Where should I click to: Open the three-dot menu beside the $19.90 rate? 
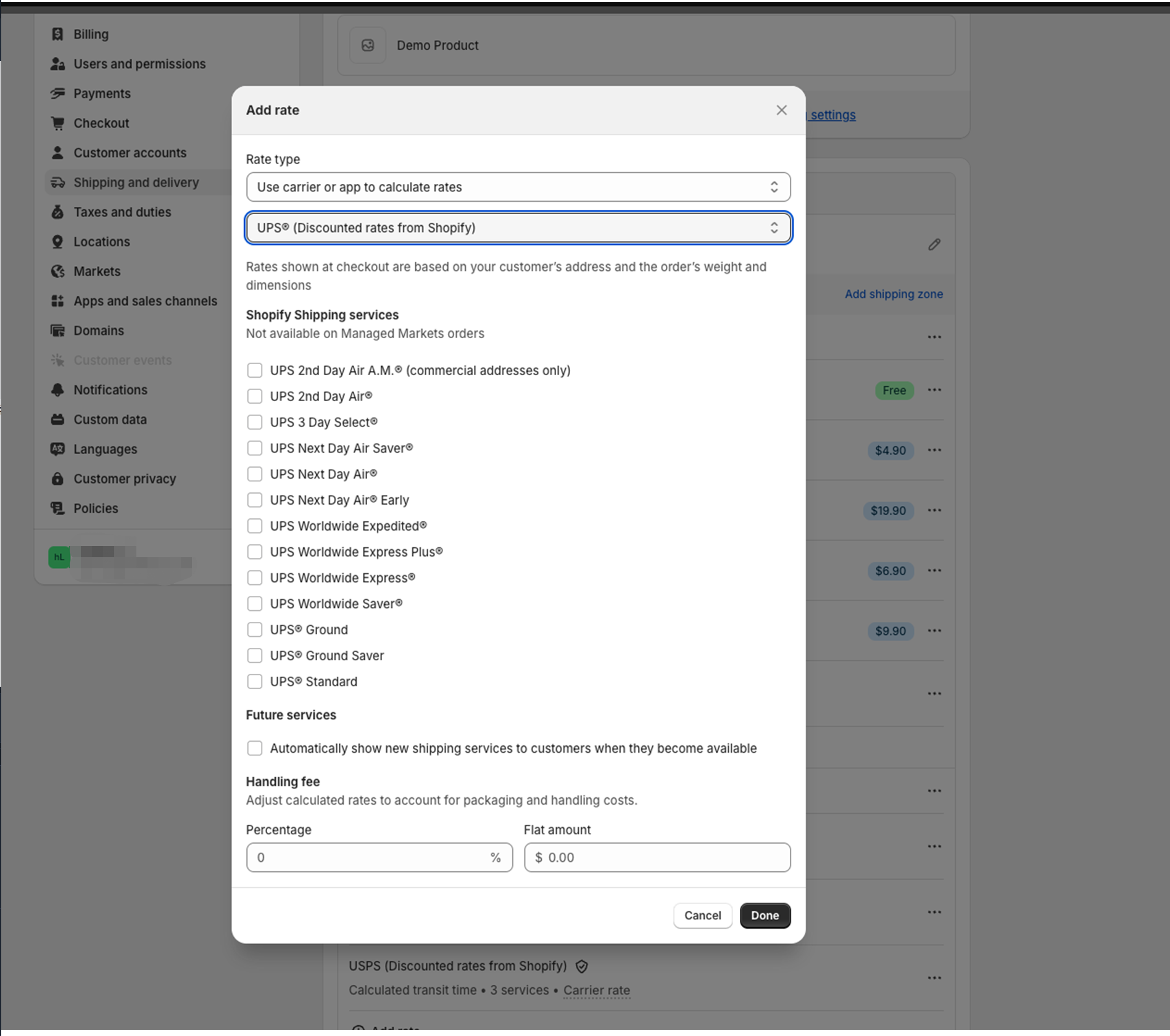coord(934,510)
